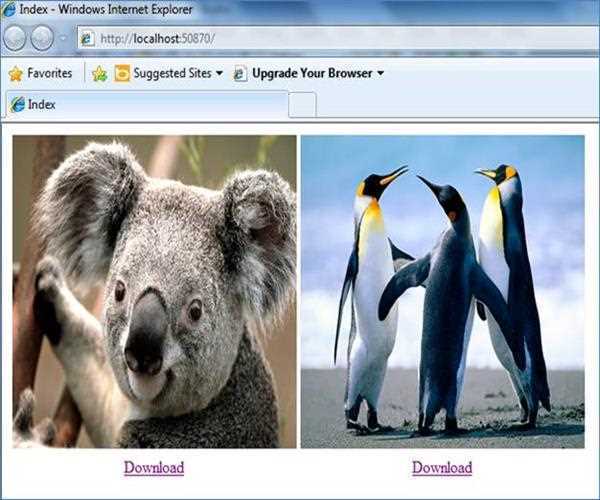Expand Upgrade Your Browser dropdown arrow
The width and height of the screenshot is (600, 500).
(380, 73)
